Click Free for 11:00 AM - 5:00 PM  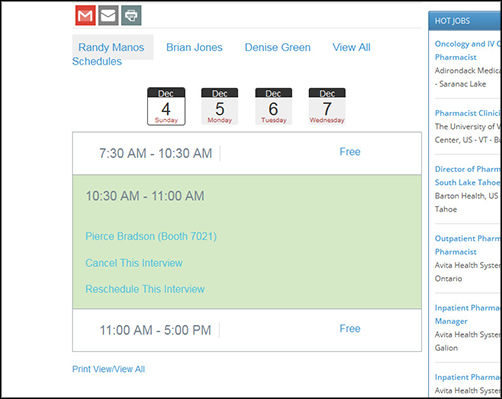pyautogui.click(x=350, y=329)
